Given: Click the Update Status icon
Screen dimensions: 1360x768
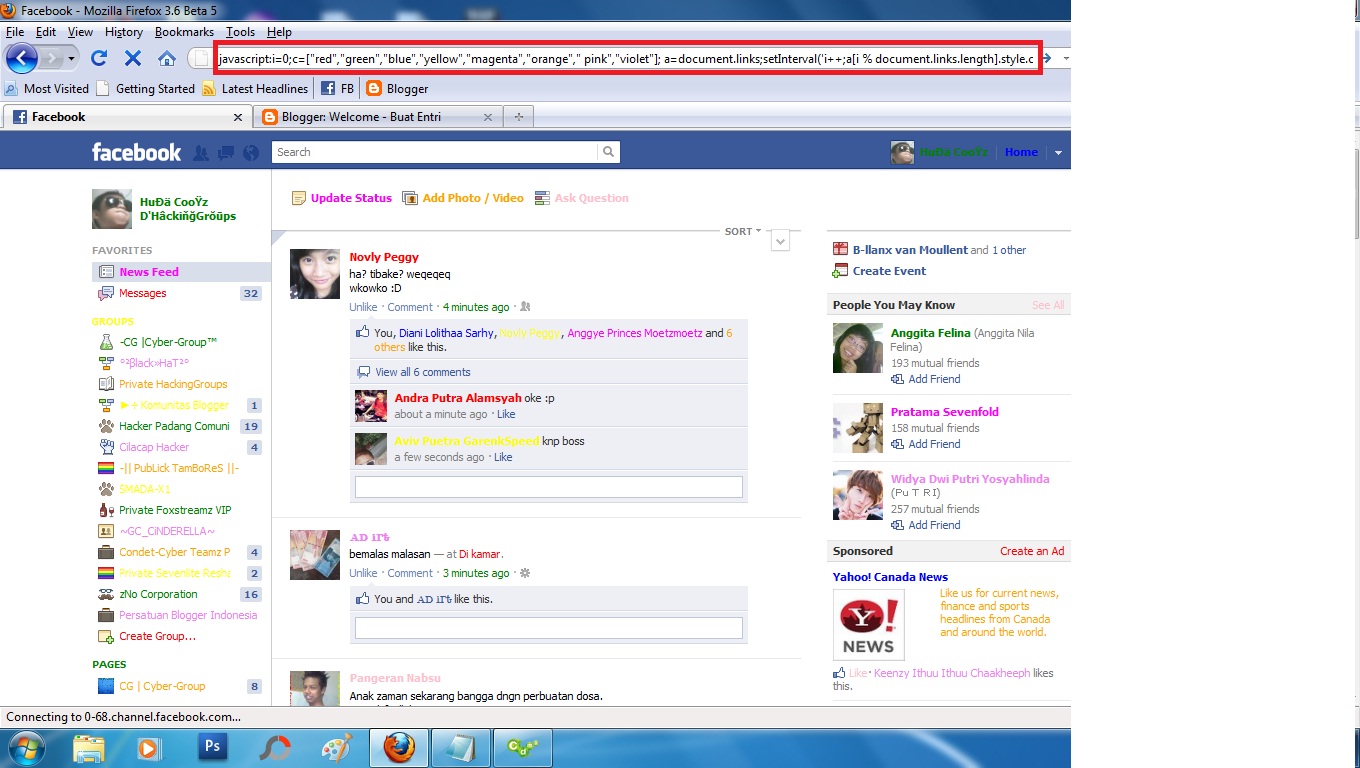Looking at the screenshot, I should tap(299, 198).
